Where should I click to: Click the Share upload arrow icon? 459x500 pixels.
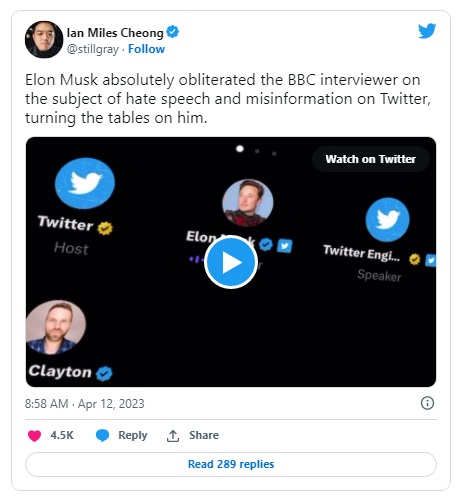point(173,436)
